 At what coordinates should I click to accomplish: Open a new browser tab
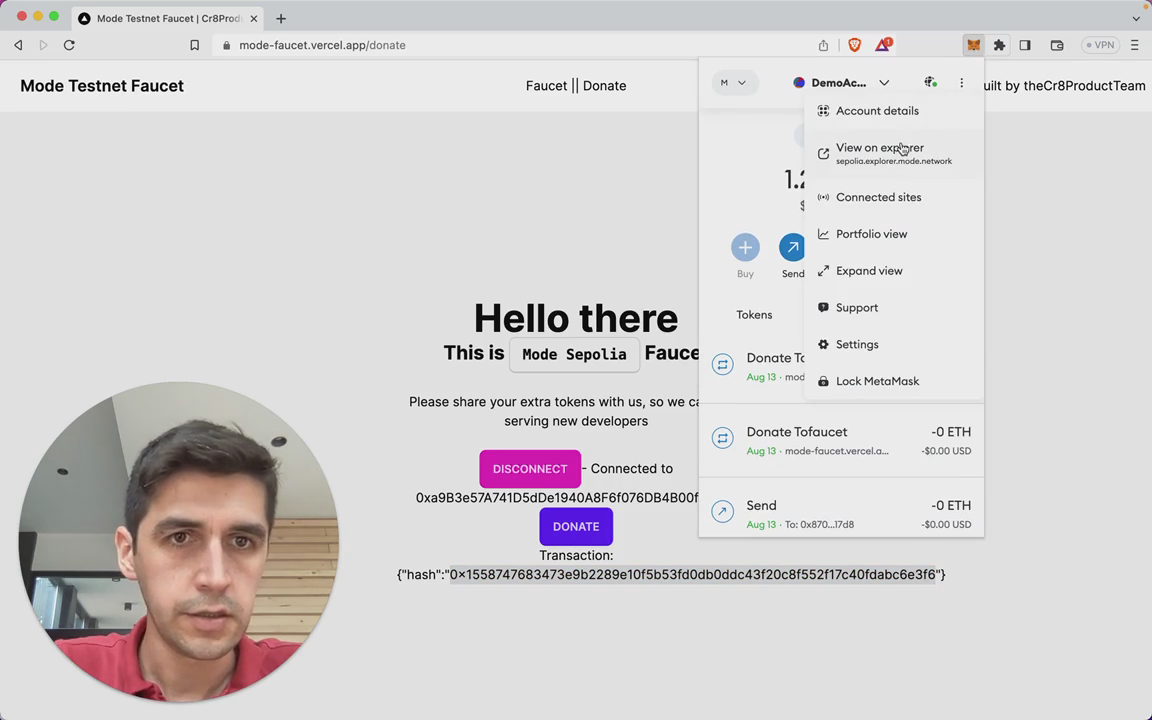(281, 18)
